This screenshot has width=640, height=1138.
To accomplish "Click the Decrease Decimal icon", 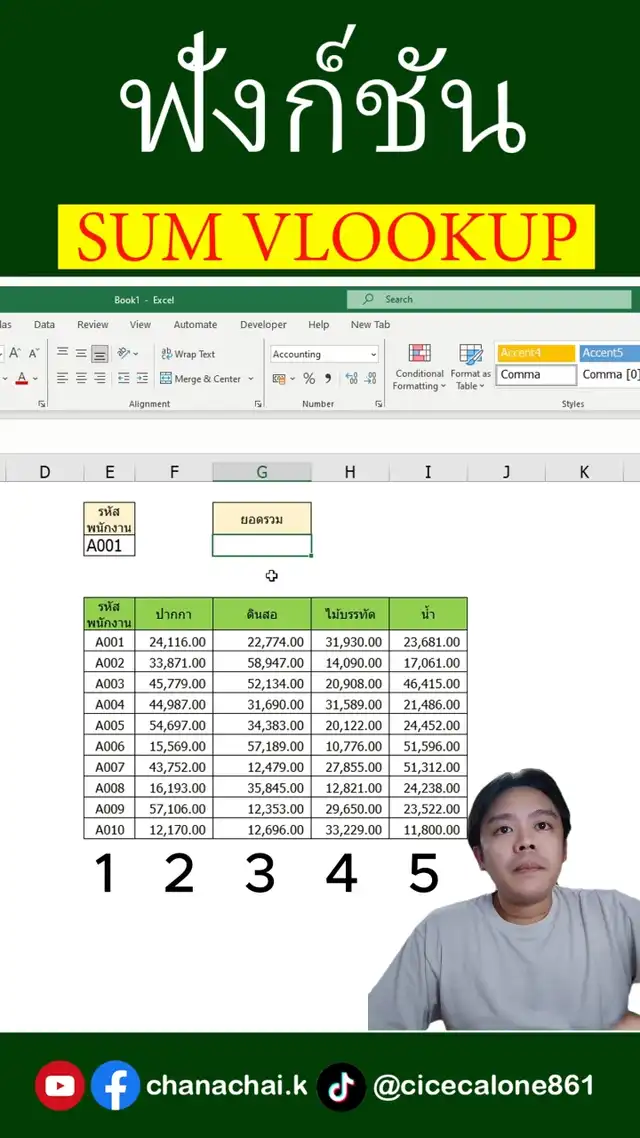I will 371,379.
